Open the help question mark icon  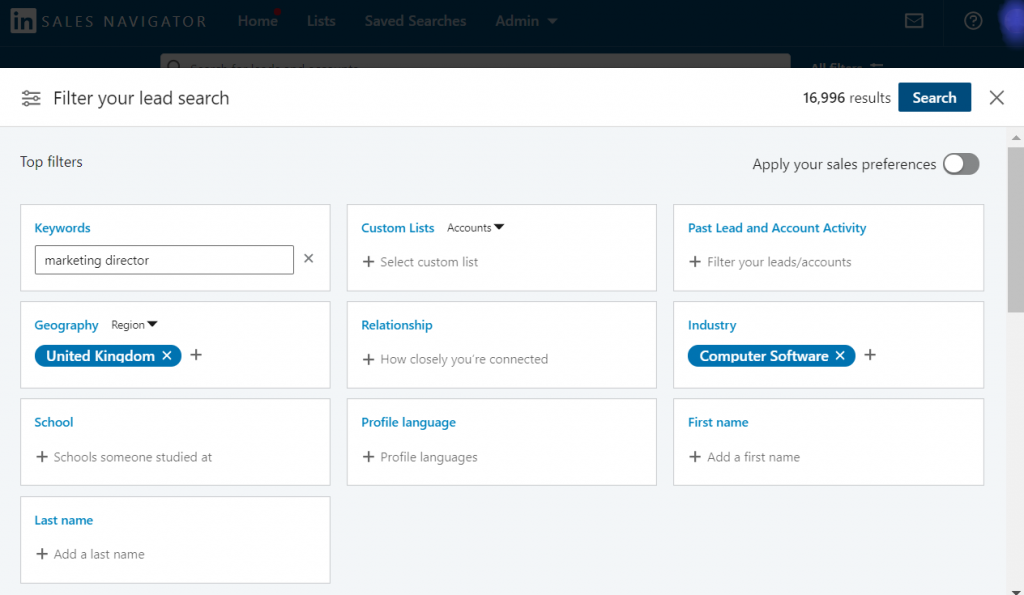pos(973,21)
